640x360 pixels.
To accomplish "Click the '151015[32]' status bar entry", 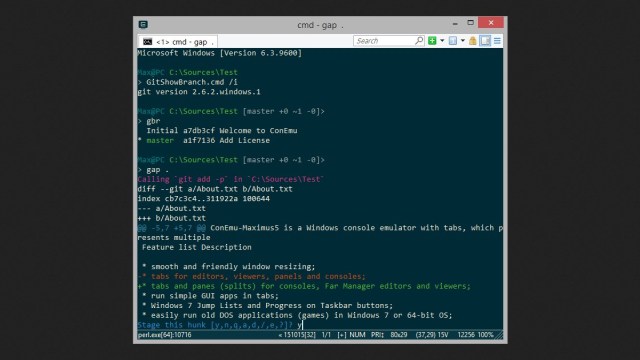I will point(297,335).
